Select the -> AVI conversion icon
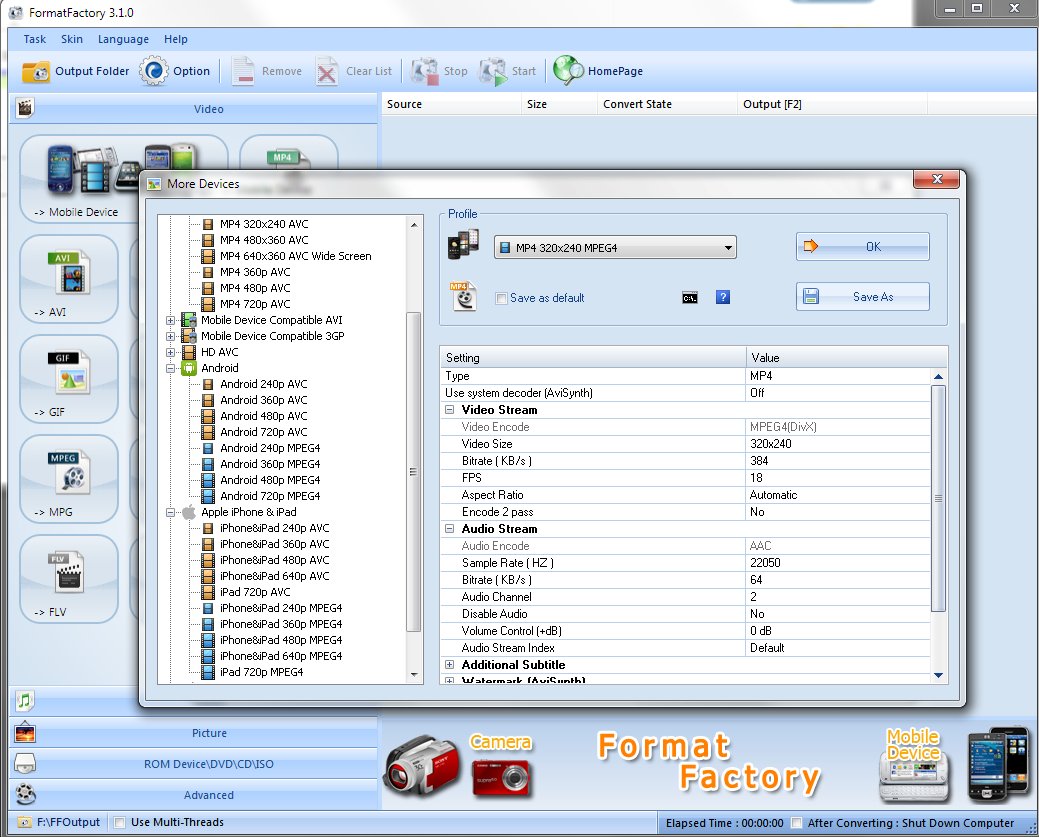The height and width of the screenshot is (837, 1039). coord(69,278)
